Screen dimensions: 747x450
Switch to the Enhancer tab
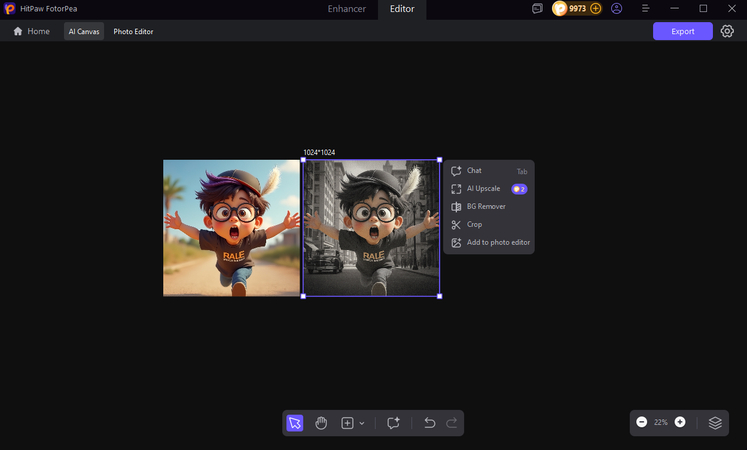[346, 8]
